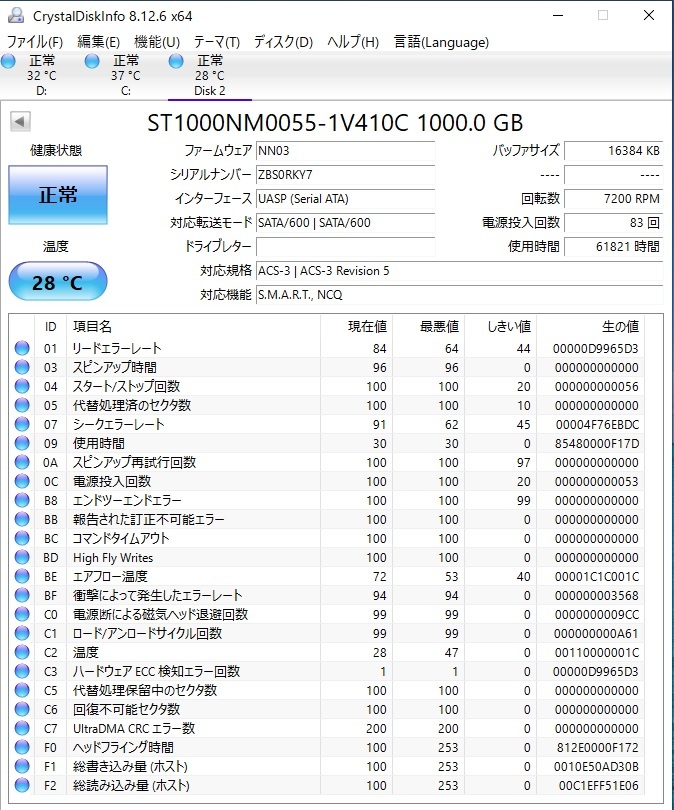Image resolution: width=674 pixels, height=810 pixels.
Task: Click status orb for ハードウェア ECC 検知エラー回数 row
Action: pos(22,671)
